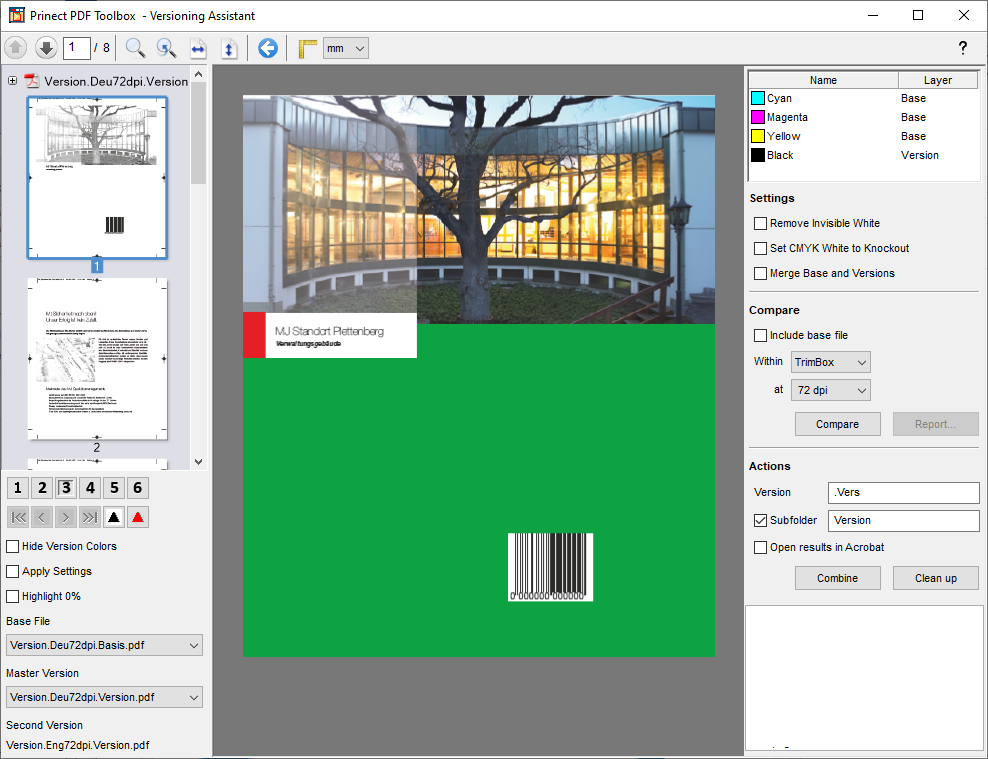
Task: Fit page to height
Action: point(229,48)
